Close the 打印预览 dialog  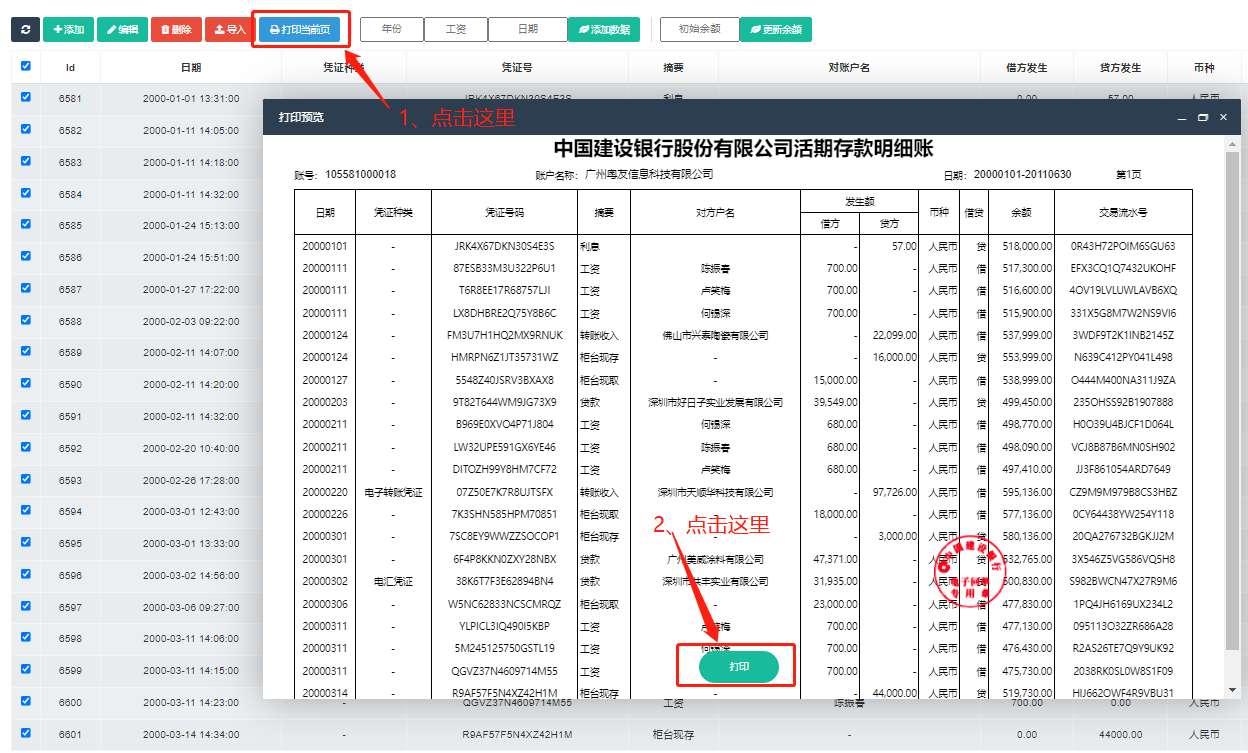[x=1223, y=117]
